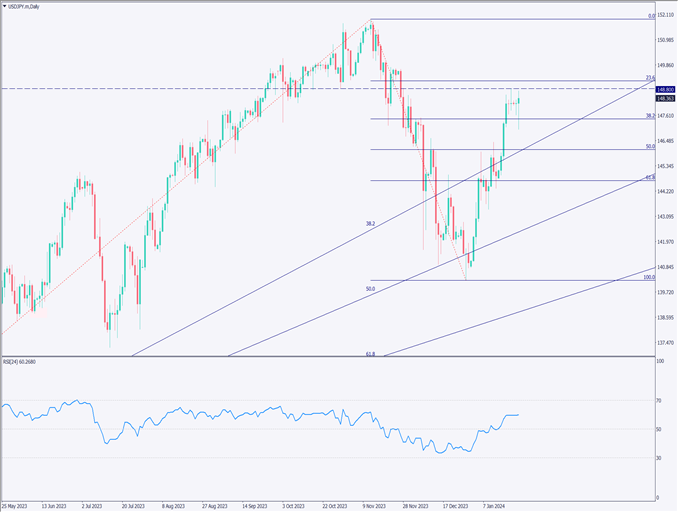This screenshot has height=512, width=678.
Task: Click the 137.470 price axis label
Action: coord(666,343)
